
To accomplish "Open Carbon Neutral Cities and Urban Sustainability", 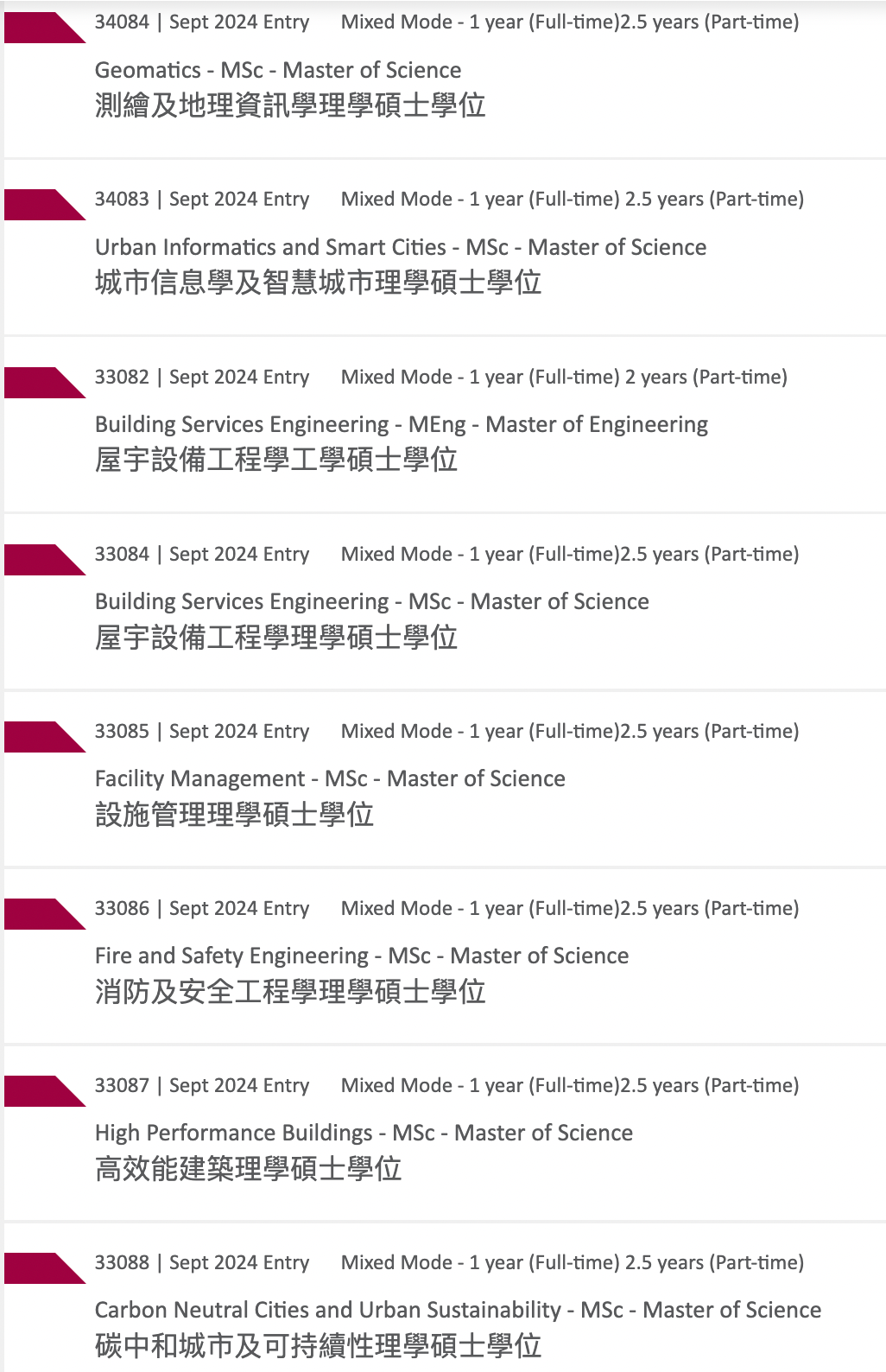I will point(458,1310).
